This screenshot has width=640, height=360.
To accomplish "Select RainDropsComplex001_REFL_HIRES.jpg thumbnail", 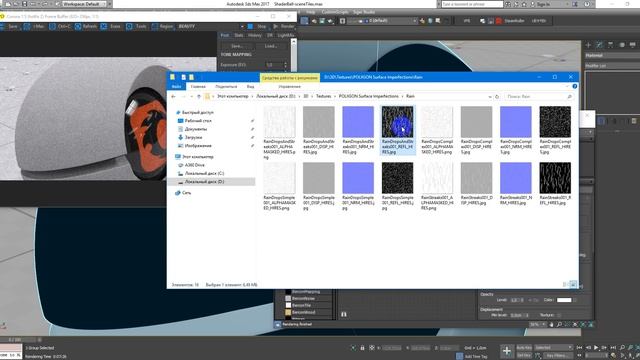I will click(555, 122).
